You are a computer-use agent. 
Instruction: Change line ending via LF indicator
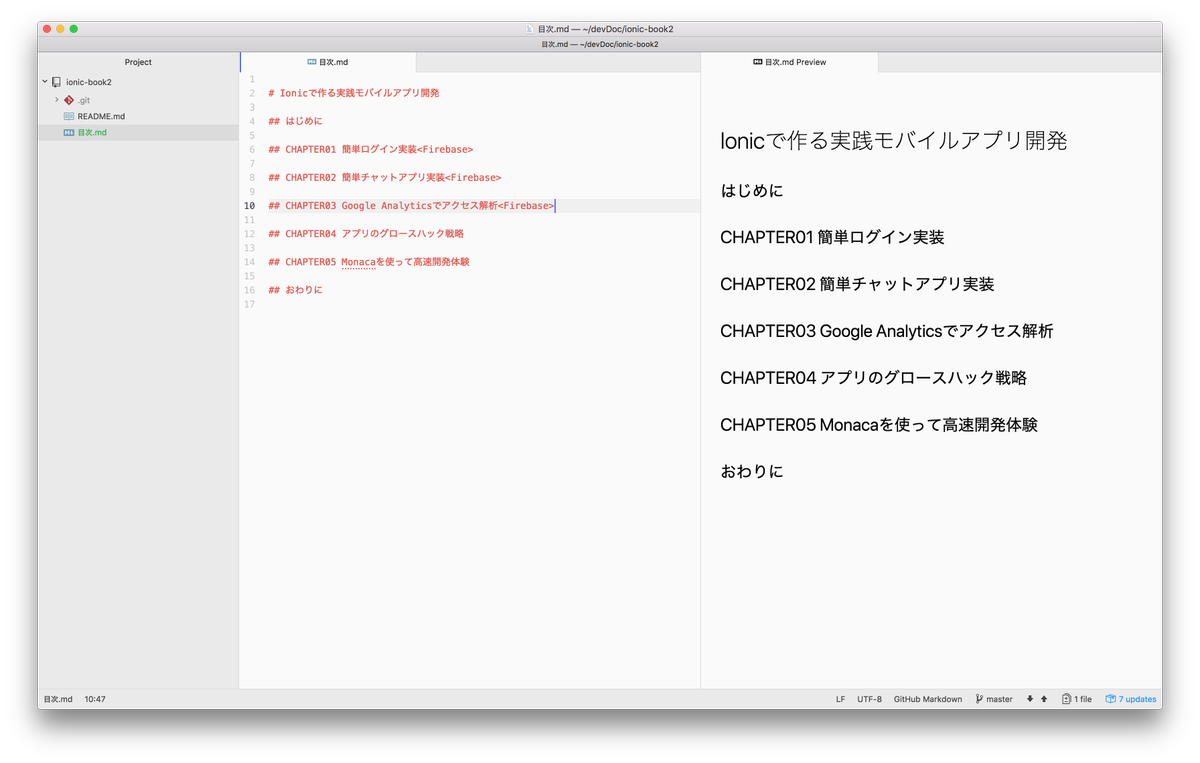pyautogui.click(x=840, y=699)
